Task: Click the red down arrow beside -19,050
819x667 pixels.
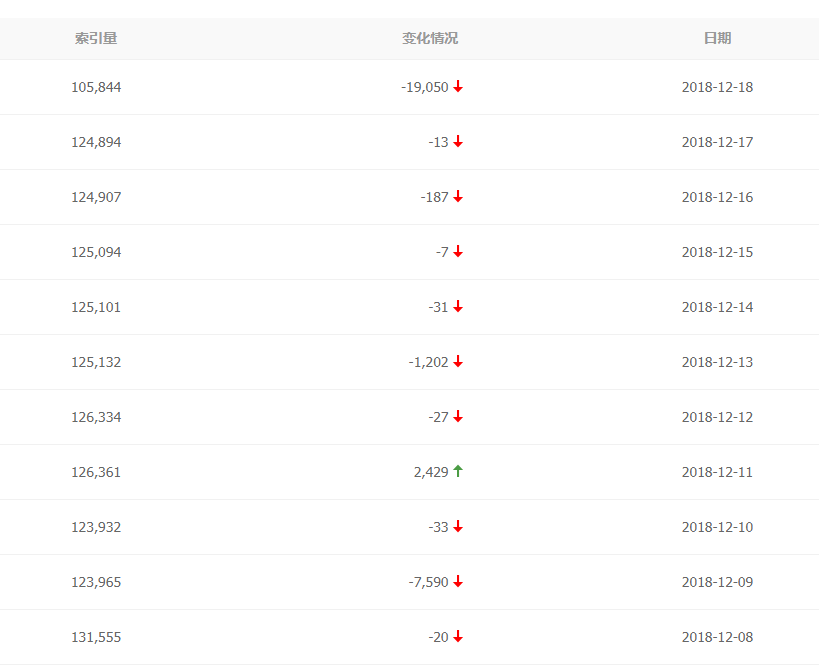Action: [x=458, y=87]
